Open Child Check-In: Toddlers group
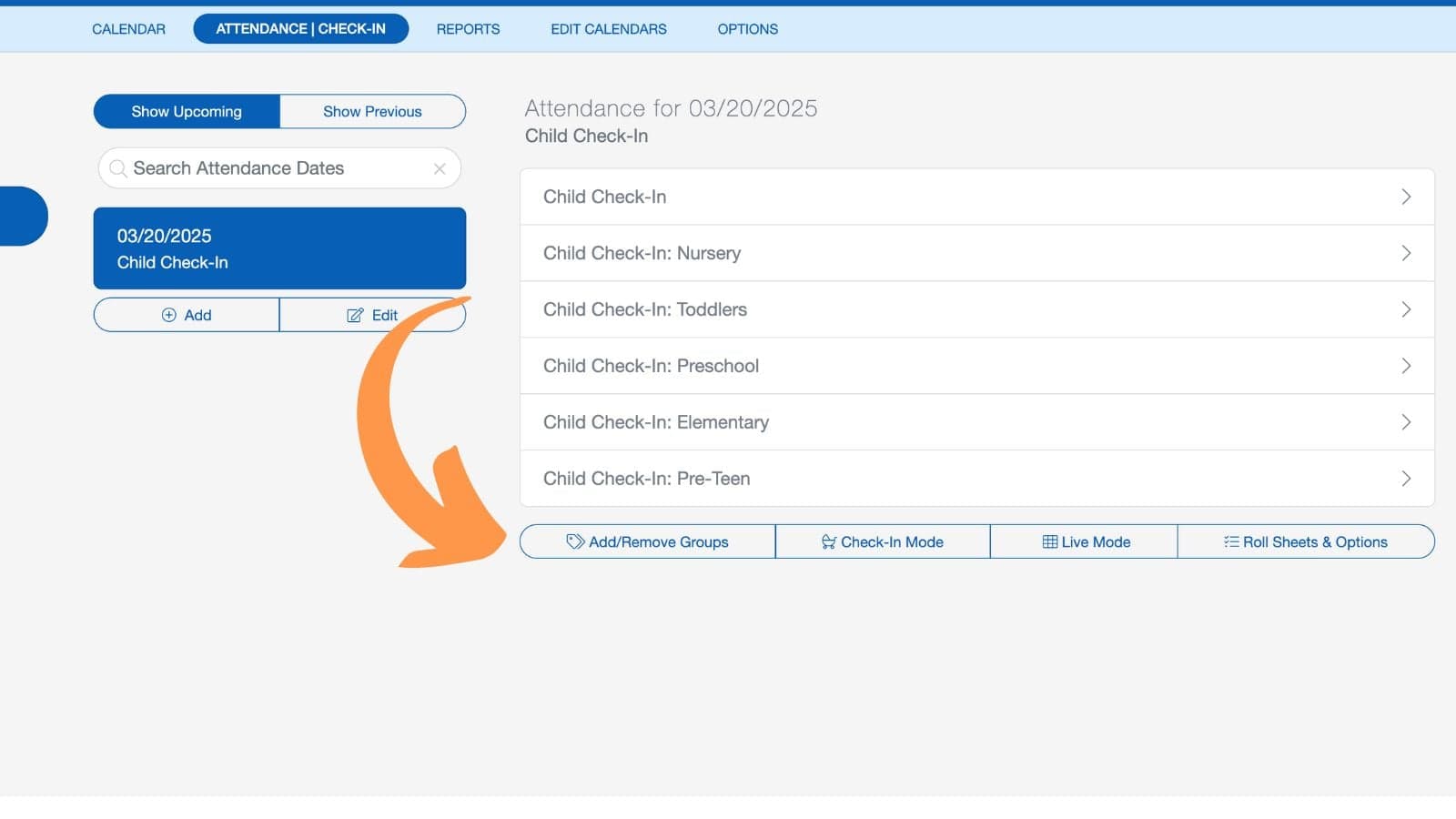The image size is (1456, 819). (x=977, y=309)
